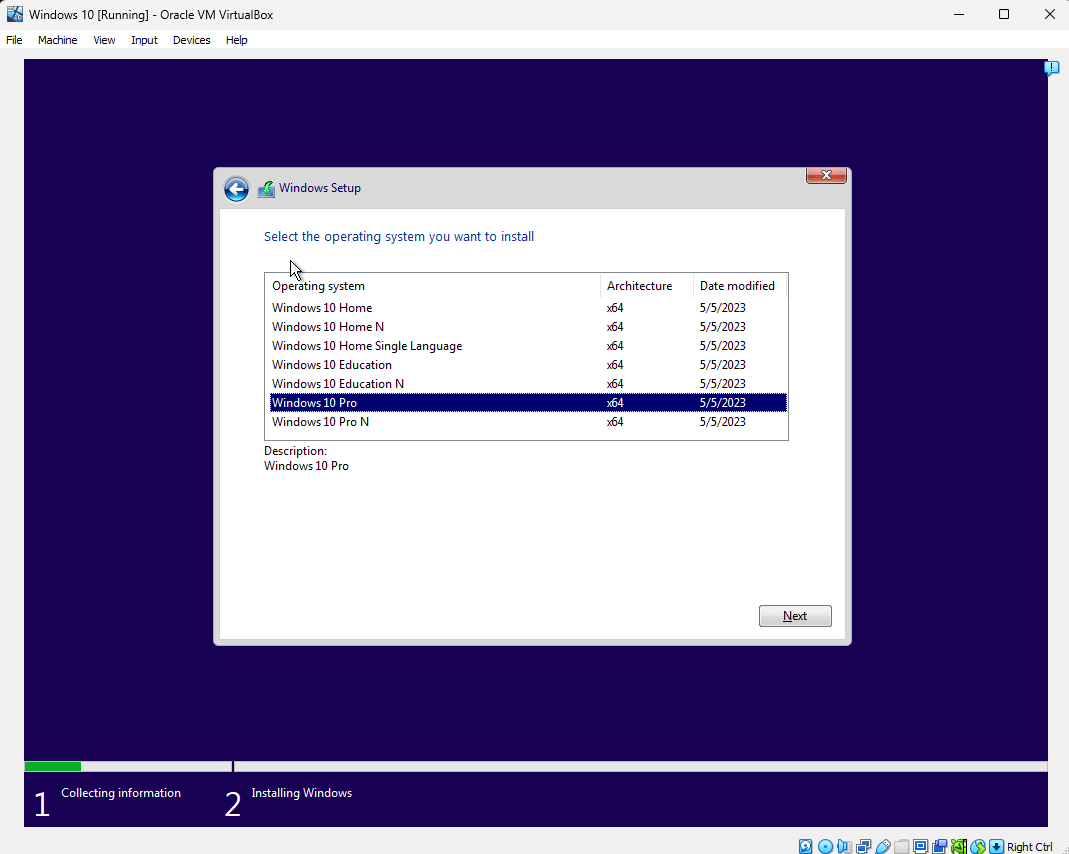Click the mouse integration status icon
The height and width of the screenshot is (854, 1069).
(978, 847)
